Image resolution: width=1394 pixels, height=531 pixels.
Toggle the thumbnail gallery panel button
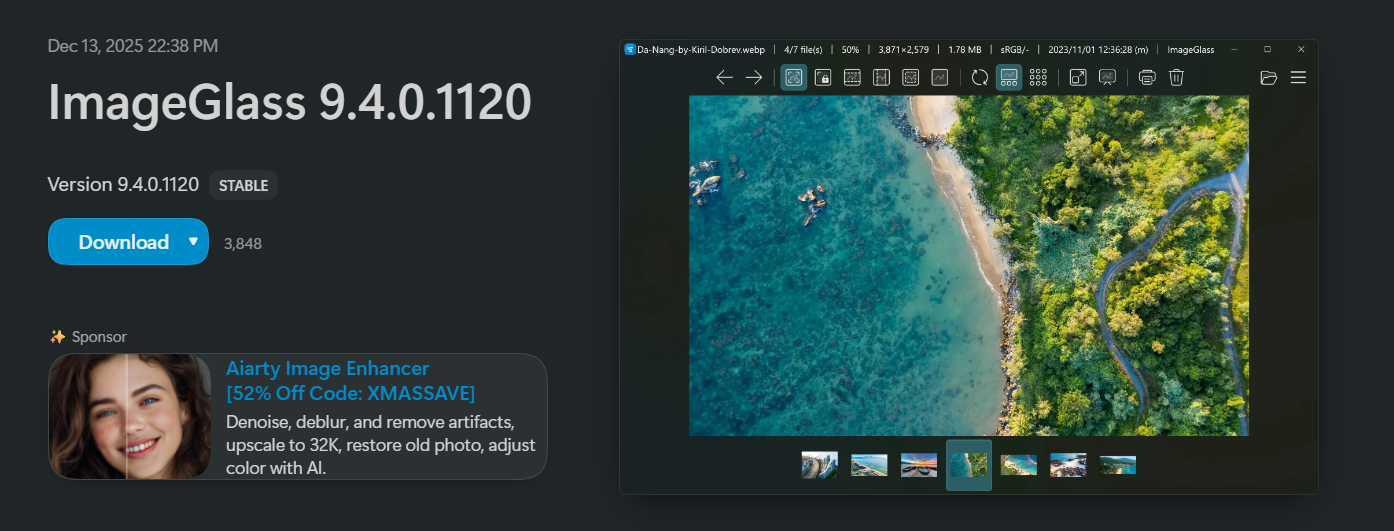[x=1009, y=77]
